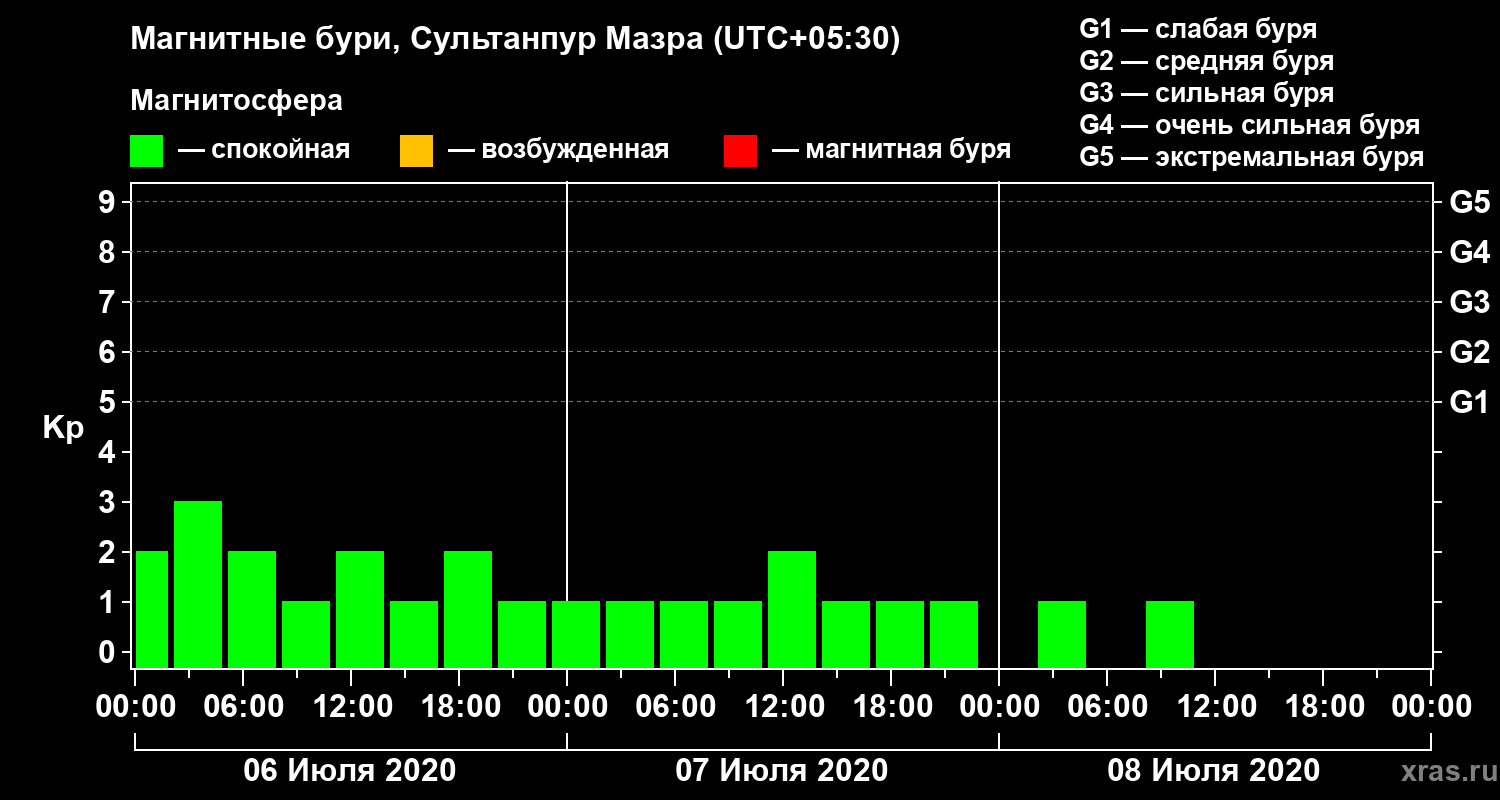Click the right-axis 'G5' label beside level 9
Screen dimensions: 1500x800
(x=1469, y=202)
